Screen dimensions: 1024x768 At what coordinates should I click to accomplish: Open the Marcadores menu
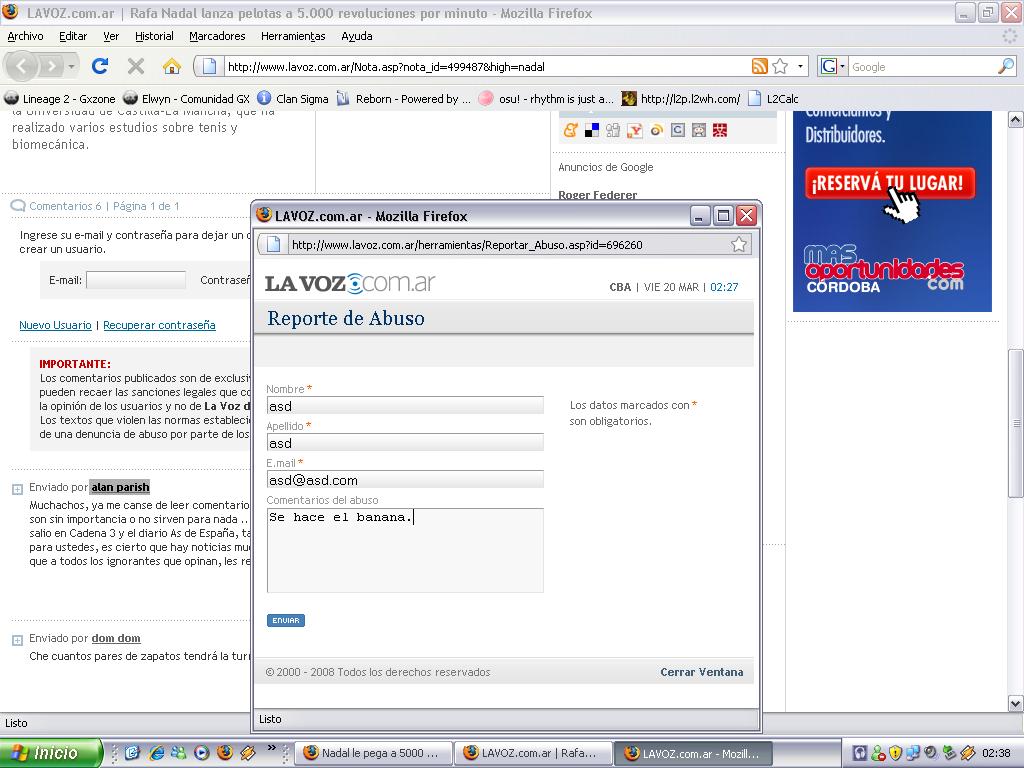[217, 36]
